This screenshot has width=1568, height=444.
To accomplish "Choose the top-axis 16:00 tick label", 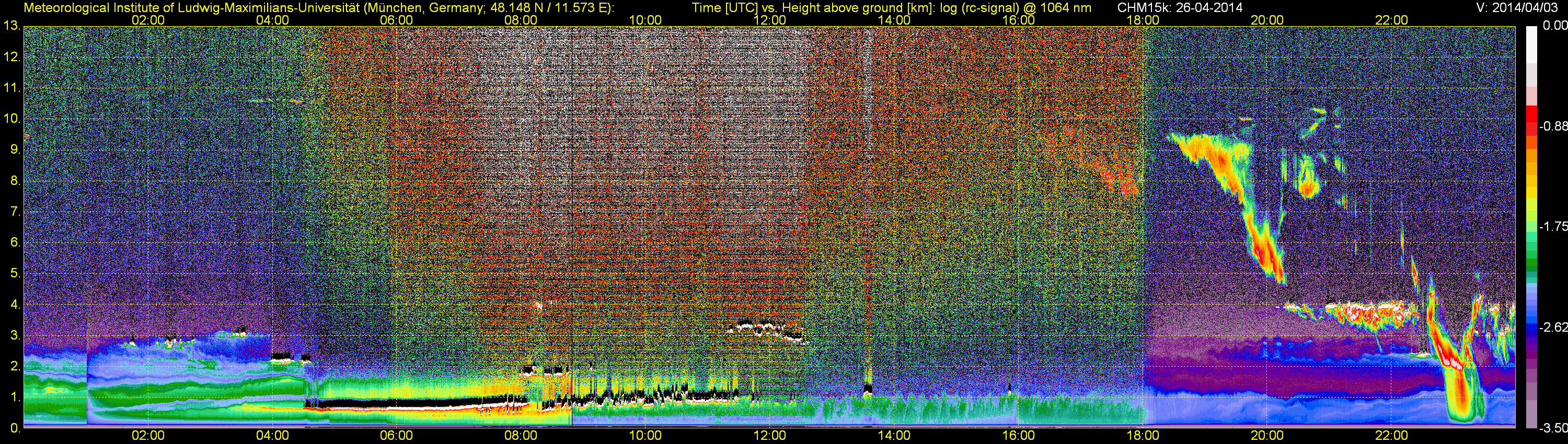I will 1018,20.
